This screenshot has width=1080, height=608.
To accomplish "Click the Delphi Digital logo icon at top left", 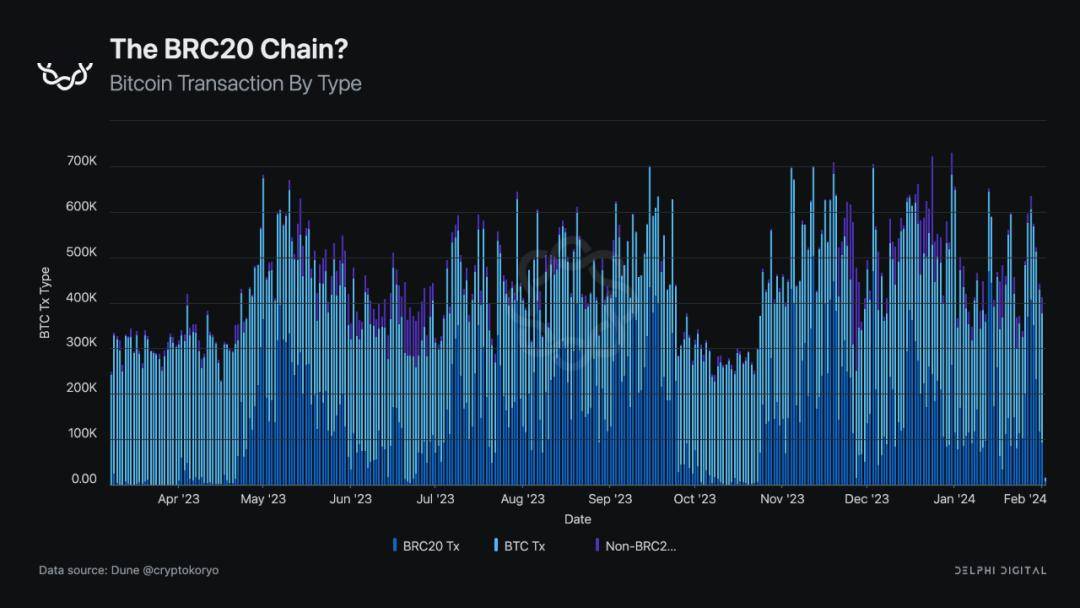I will click(65, 75).
